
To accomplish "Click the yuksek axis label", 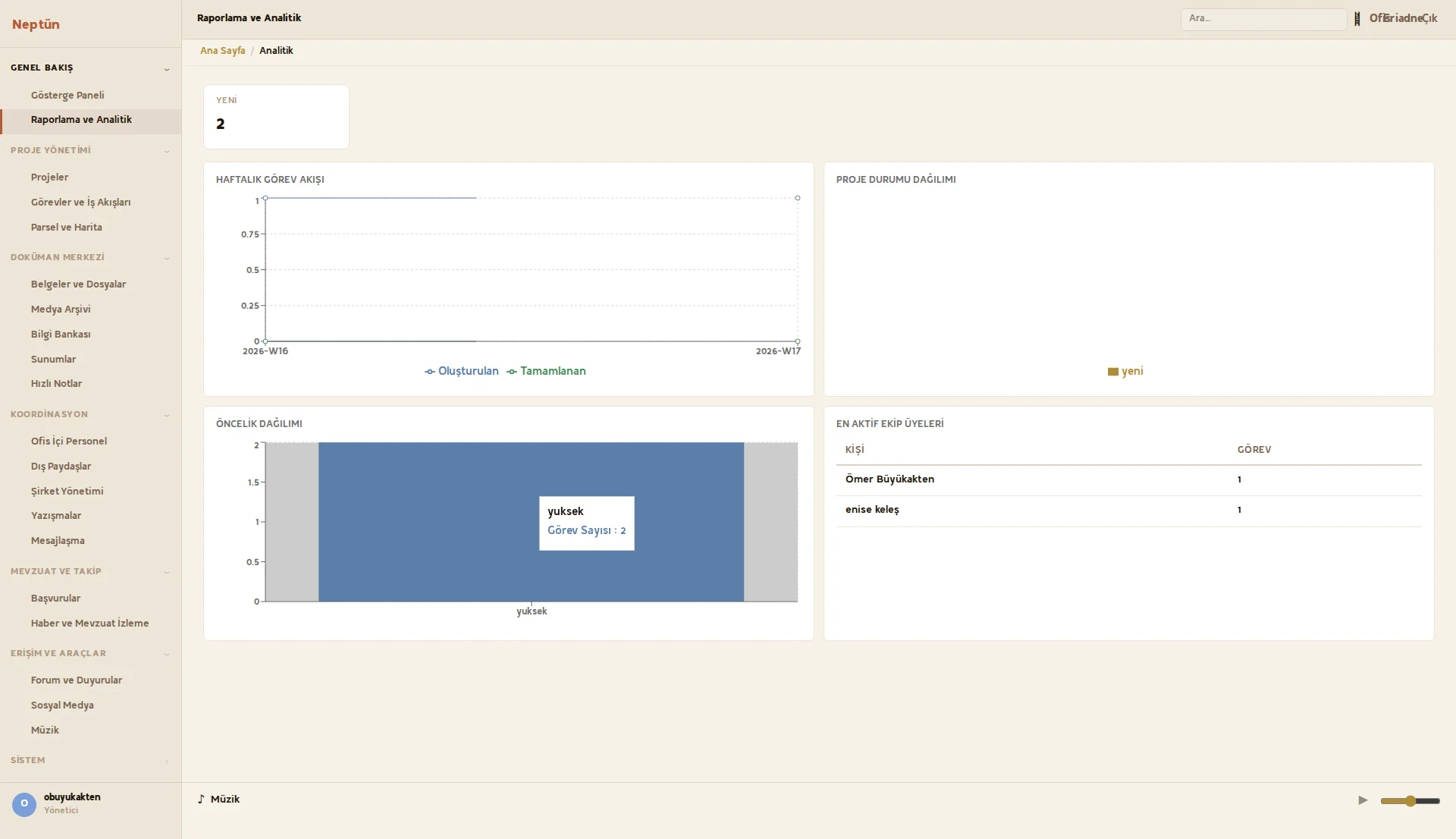I will (532, 611).
